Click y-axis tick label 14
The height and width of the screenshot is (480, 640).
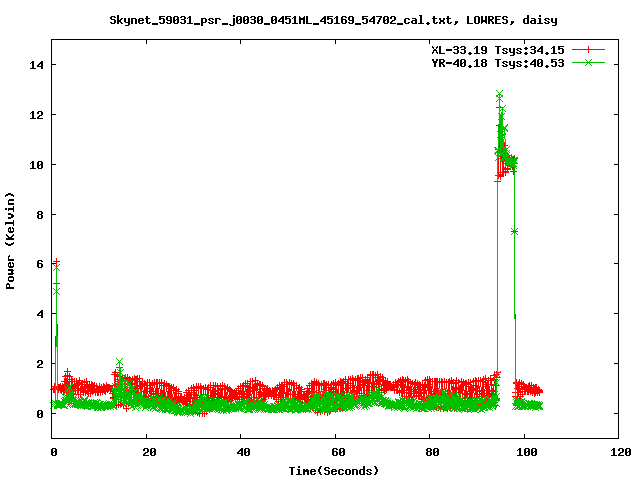36,65
